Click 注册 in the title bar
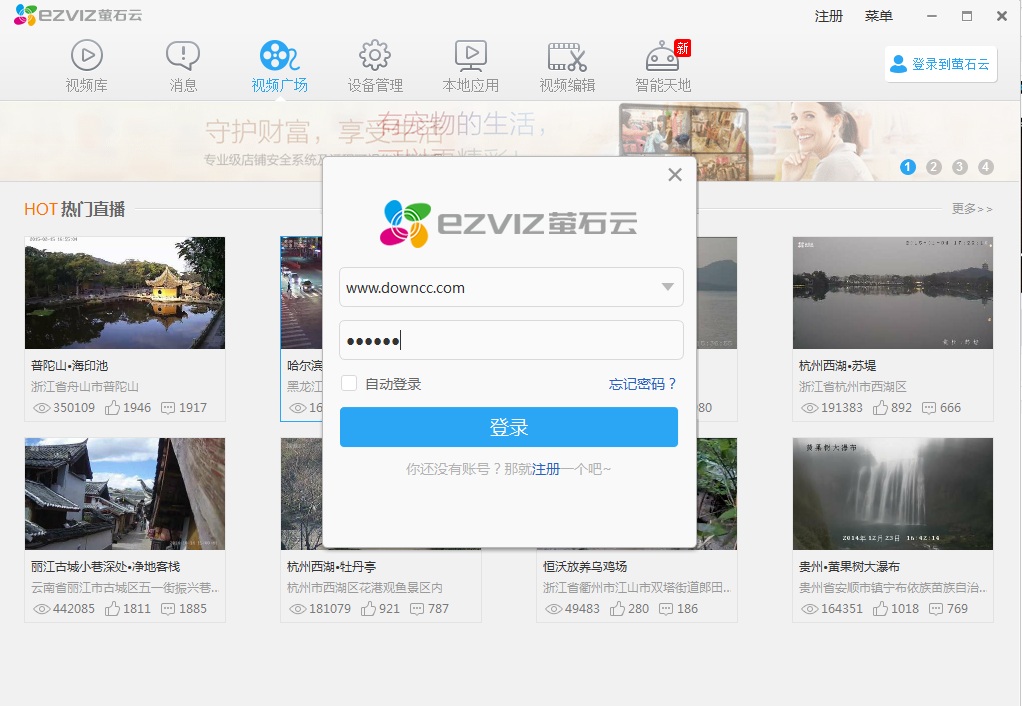 (x=828, y=16)
